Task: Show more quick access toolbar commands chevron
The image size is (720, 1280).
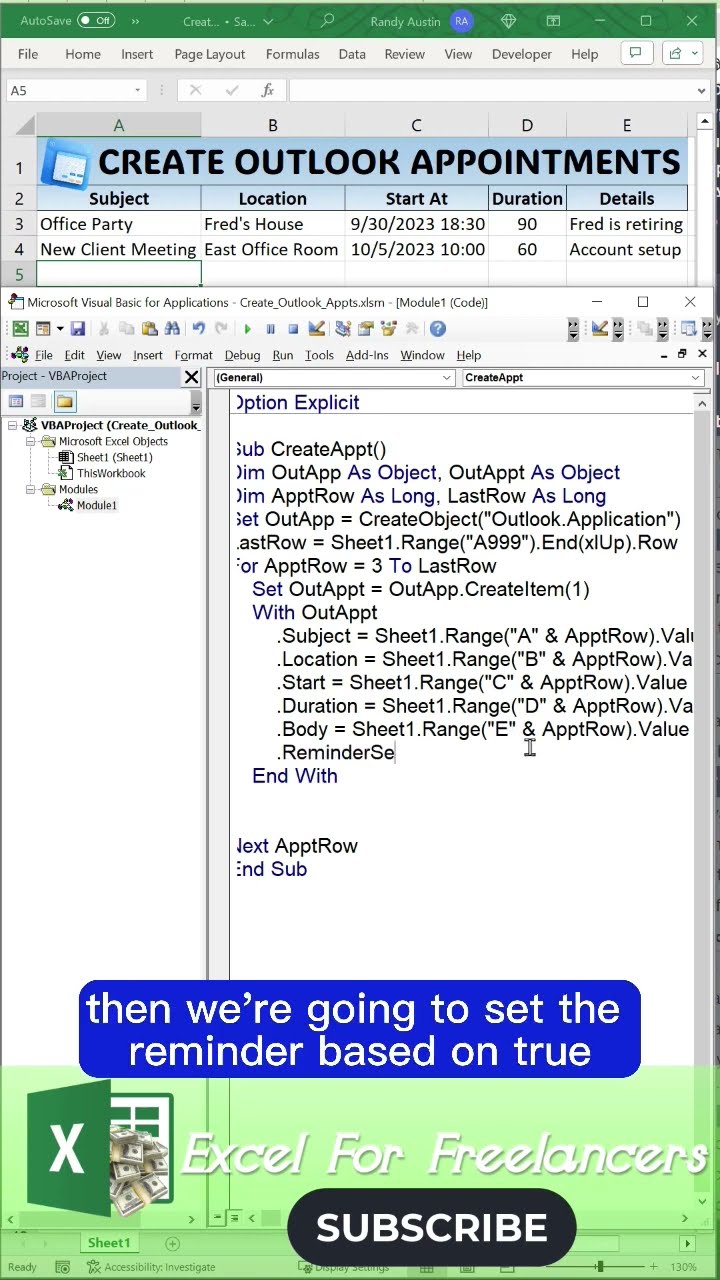Action: [x=135, y=20]
